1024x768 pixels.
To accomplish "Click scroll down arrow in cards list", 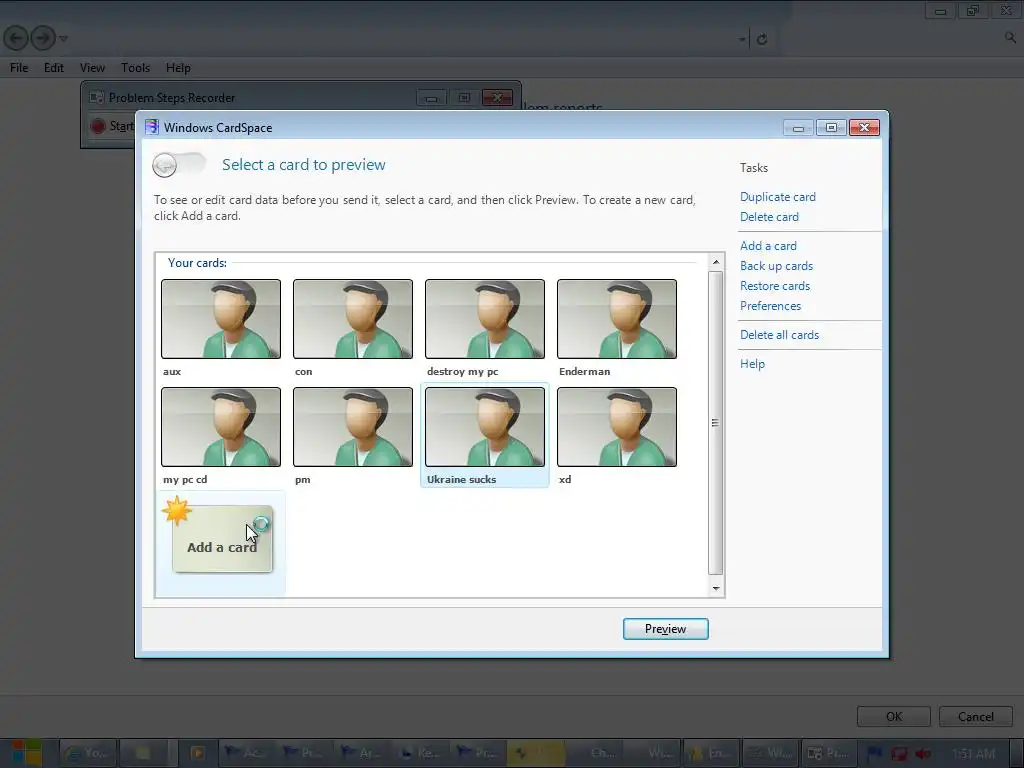I will point(716,588).
